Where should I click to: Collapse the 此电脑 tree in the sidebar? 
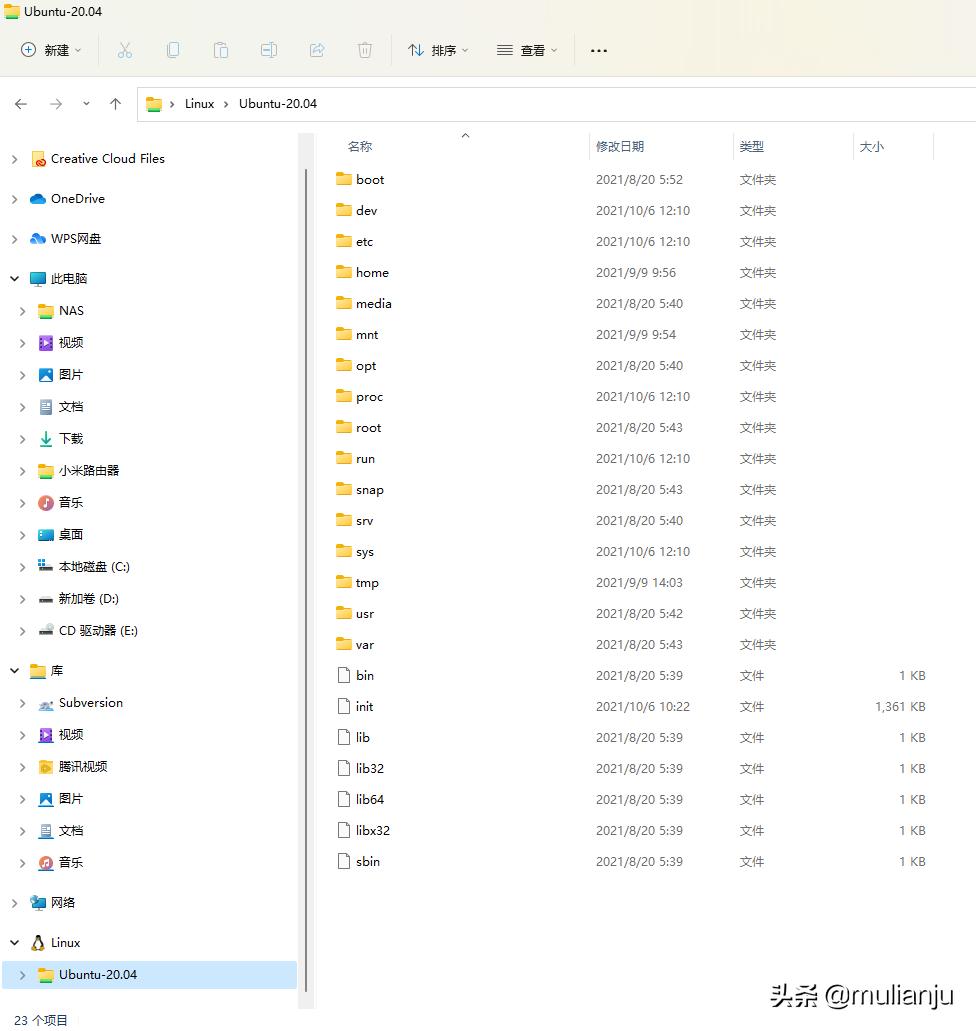click(14, 278)
